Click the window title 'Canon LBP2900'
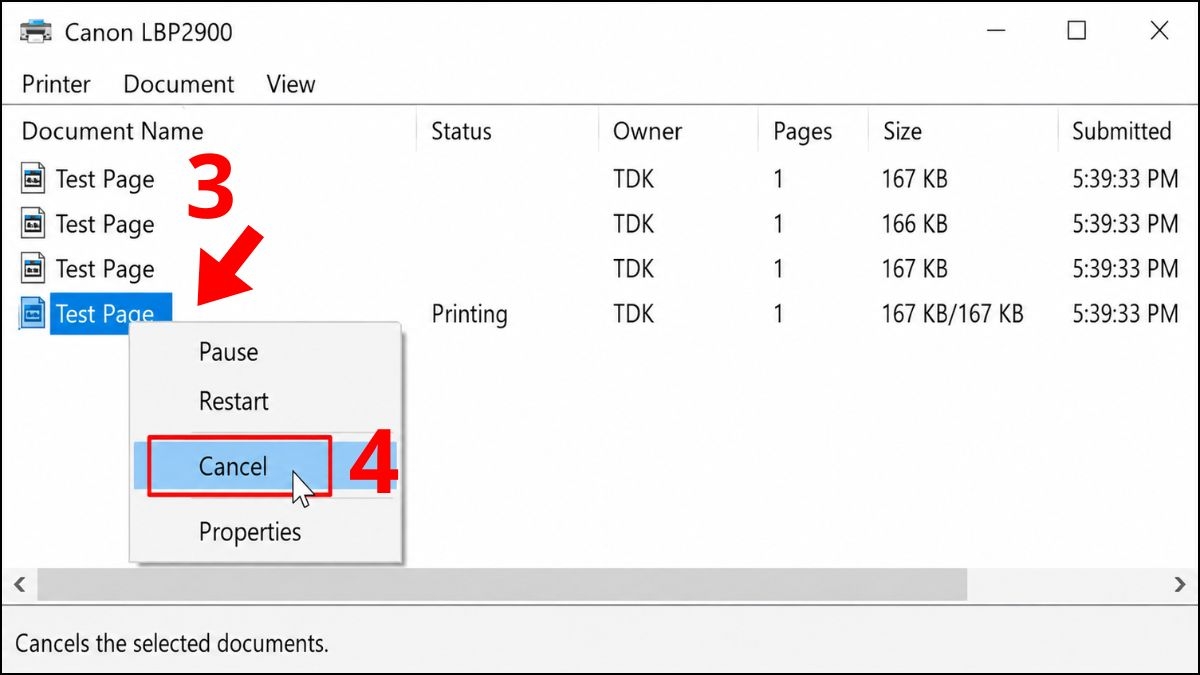The image size is (1200, 675). tap(148, 32)
